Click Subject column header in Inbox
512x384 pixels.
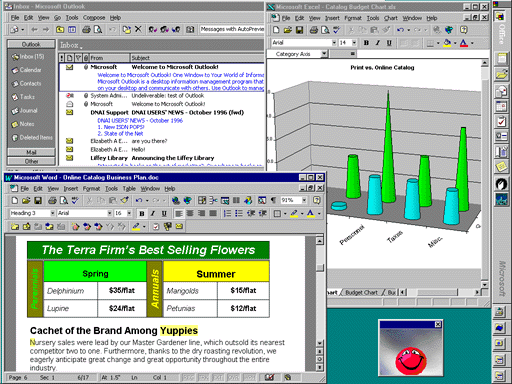197,58
